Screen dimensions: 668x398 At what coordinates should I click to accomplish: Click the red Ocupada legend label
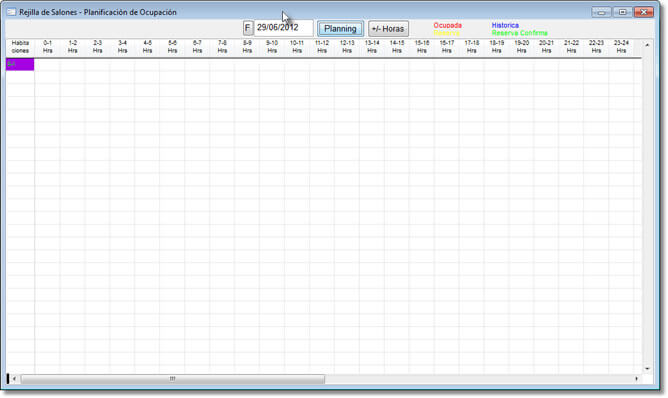(x=447, y=25)
